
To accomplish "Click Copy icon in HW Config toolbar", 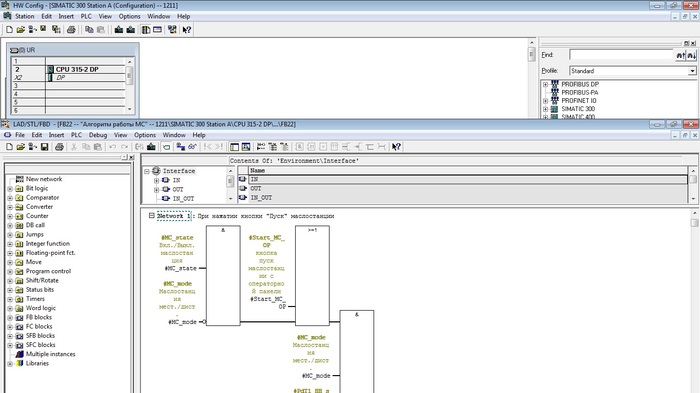I will click(x=89, y=30).
